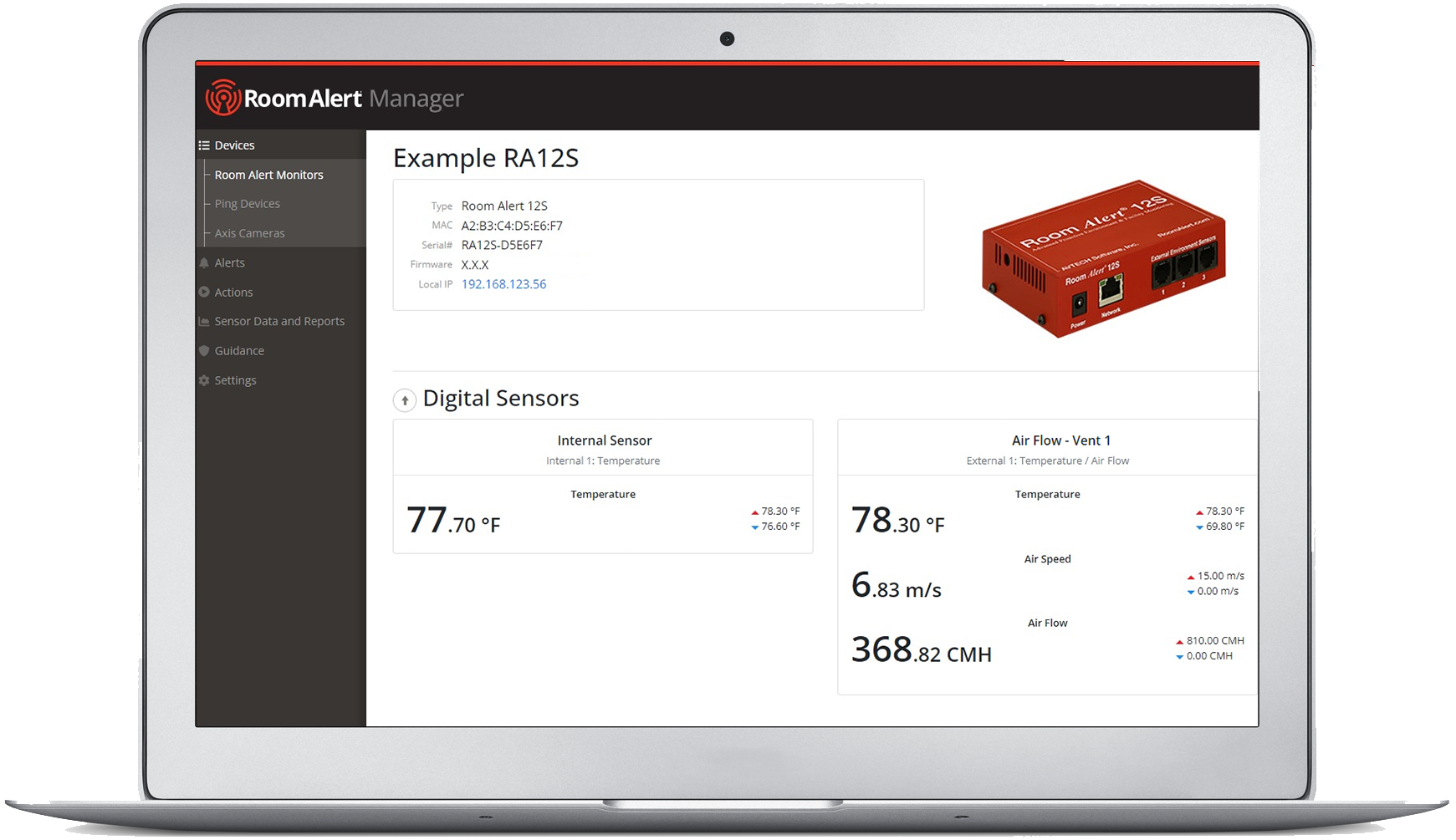Screen dimensions: 1456x840
Task: Click the Room Alert logo icon
Action: pos(223,97)
